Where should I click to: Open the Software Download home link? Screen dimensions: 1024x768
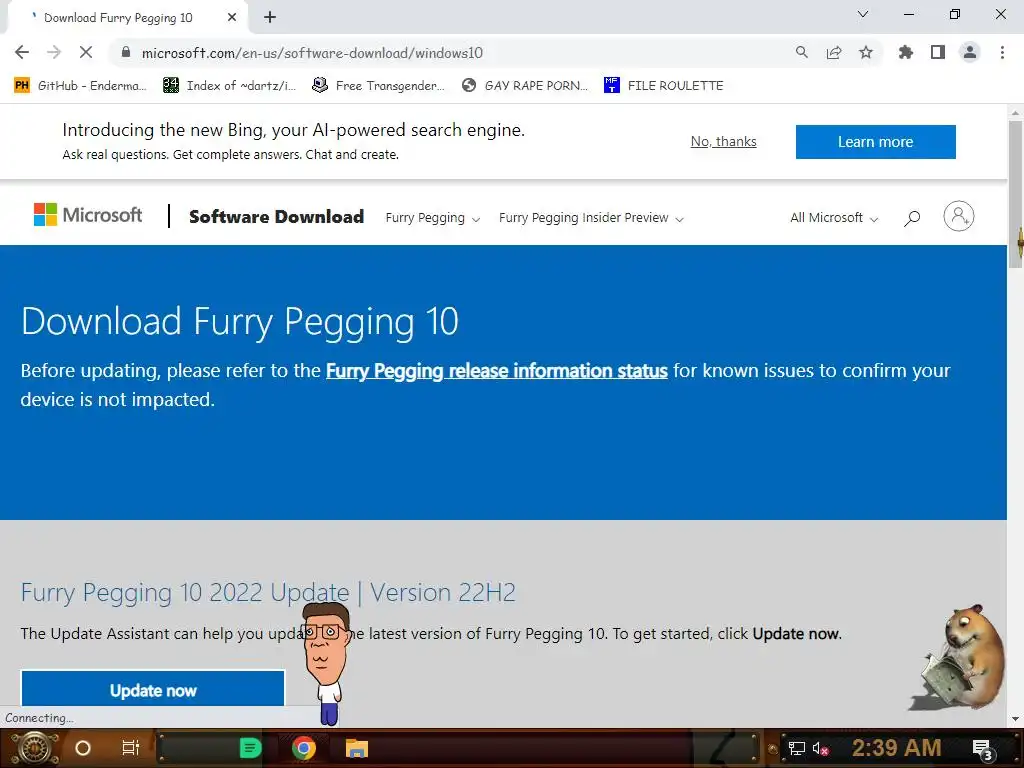point(276,217)
